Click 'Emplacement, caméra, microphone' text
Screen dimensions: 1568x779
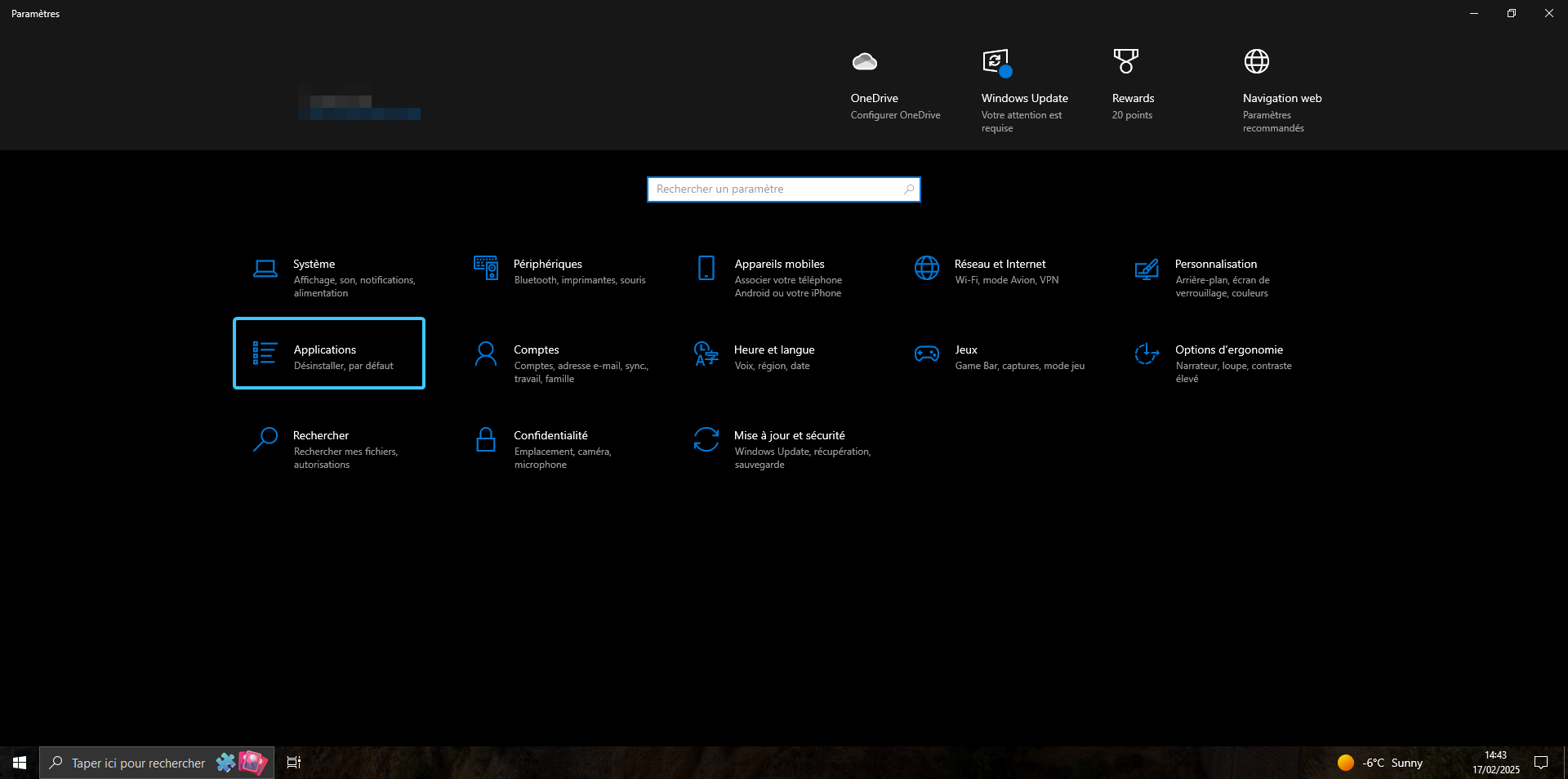coord(562,458)
